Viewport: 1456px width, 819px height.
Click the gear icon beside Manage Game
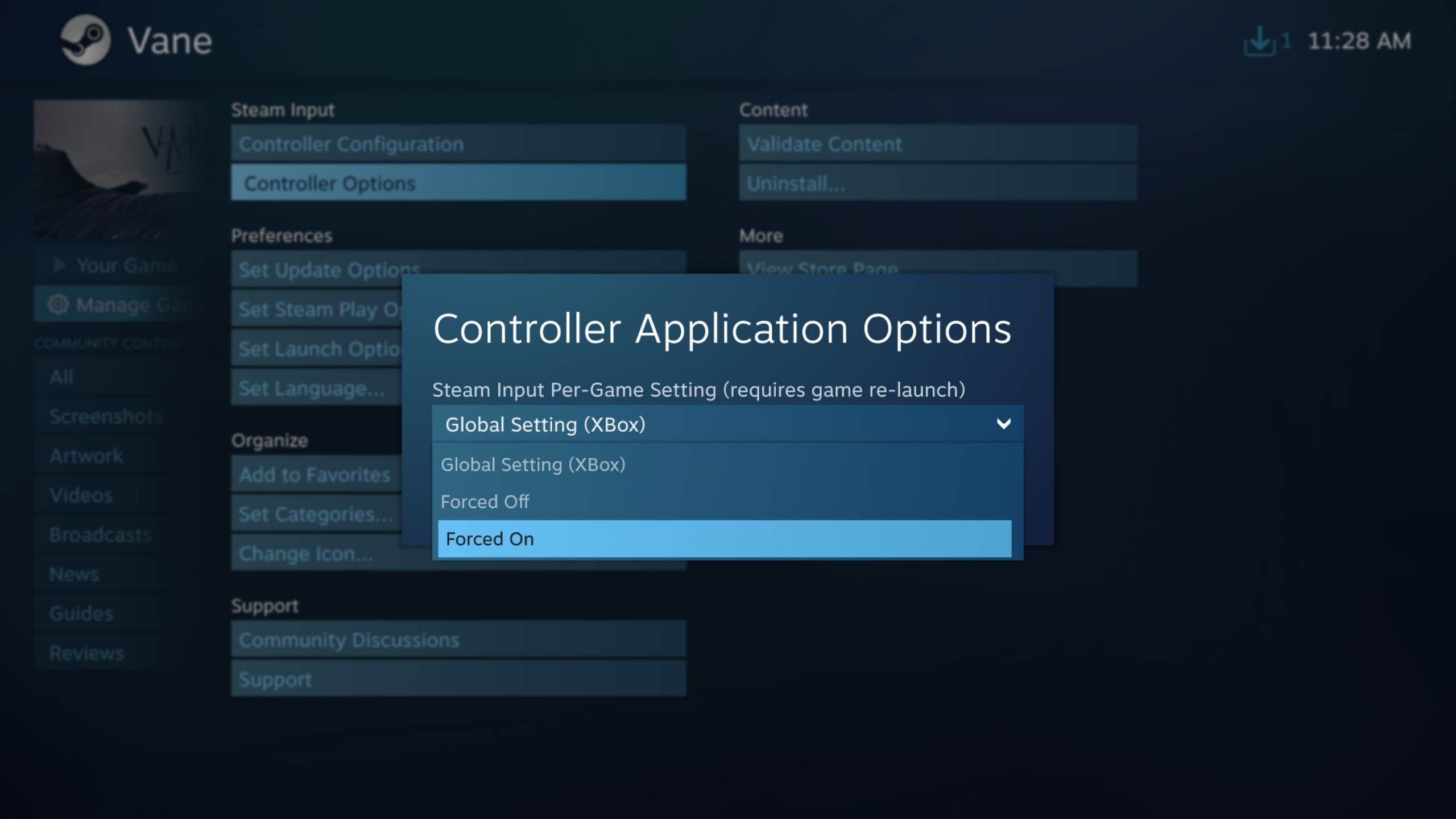coord(58,305)
